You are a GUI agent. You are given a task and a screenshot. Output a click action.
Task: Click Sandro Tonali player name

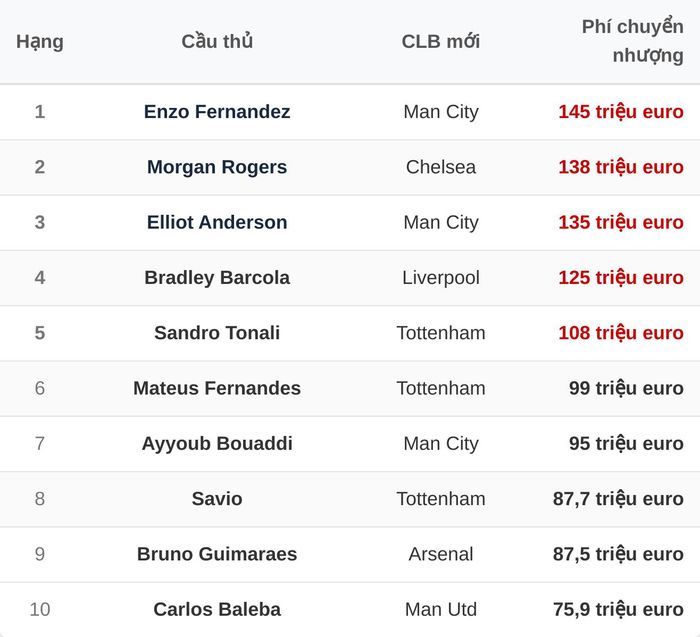pyautogui.click(x=217, y=333)
